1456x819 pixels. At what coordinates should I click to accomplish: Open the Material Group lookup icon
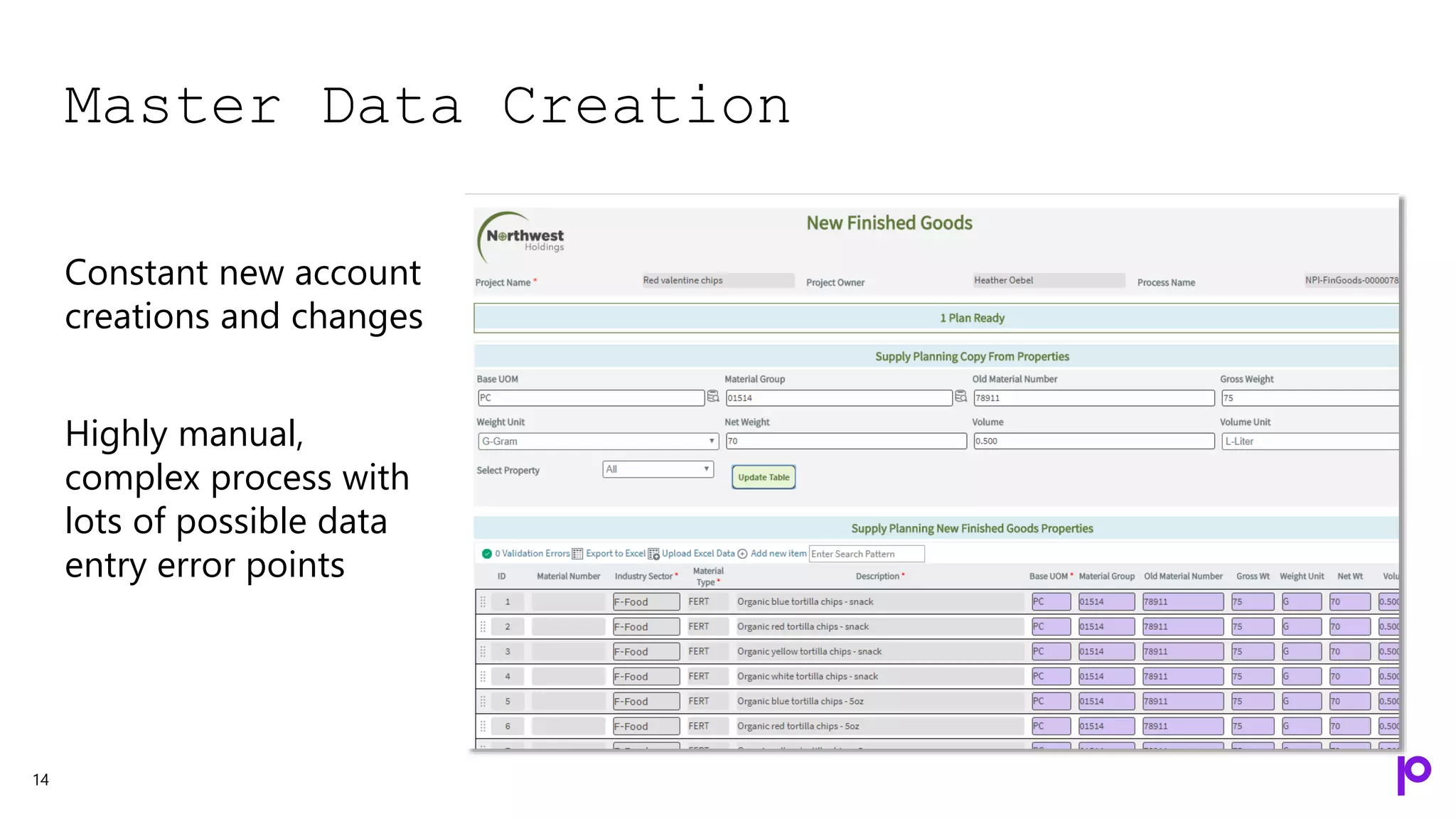click(960, 397)
